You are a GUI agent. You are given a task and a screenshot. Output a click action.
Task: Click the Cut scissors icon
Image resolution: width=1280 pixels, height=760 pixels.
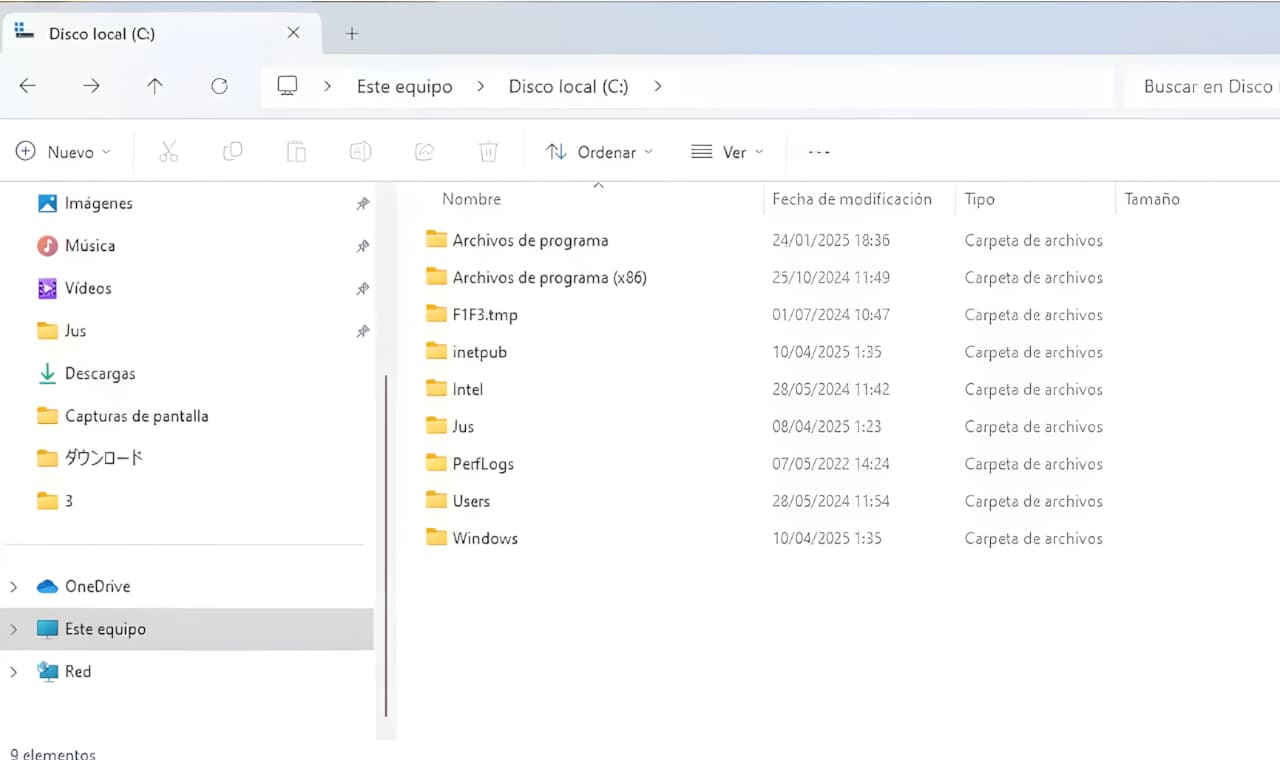point(168,152)
